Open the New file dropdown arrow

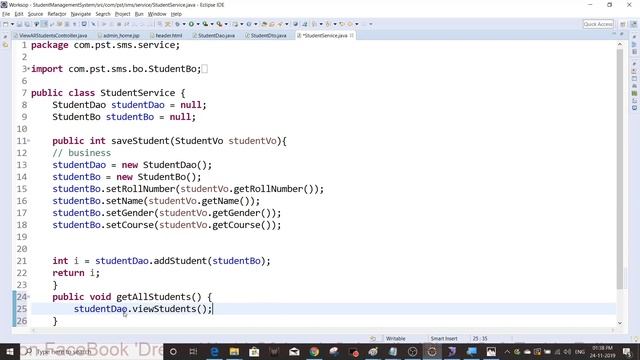click(x=12, y=24)
